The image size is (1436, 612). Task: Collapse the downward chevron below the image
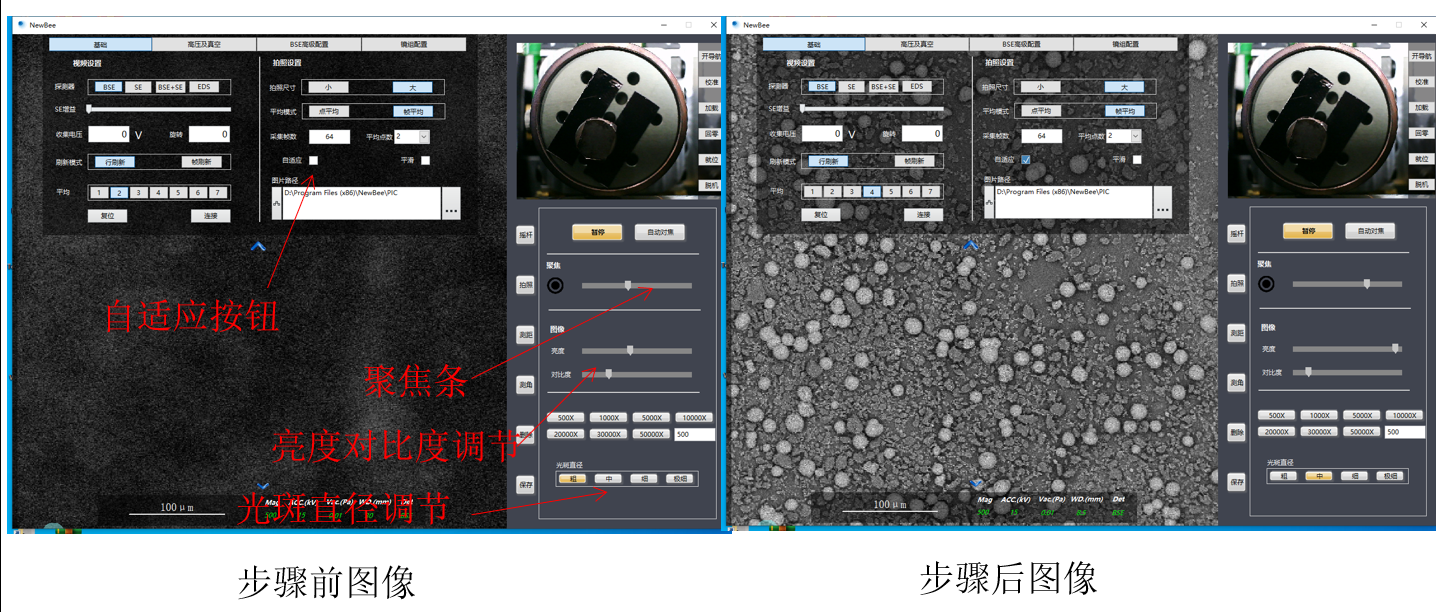click(263, 485)
